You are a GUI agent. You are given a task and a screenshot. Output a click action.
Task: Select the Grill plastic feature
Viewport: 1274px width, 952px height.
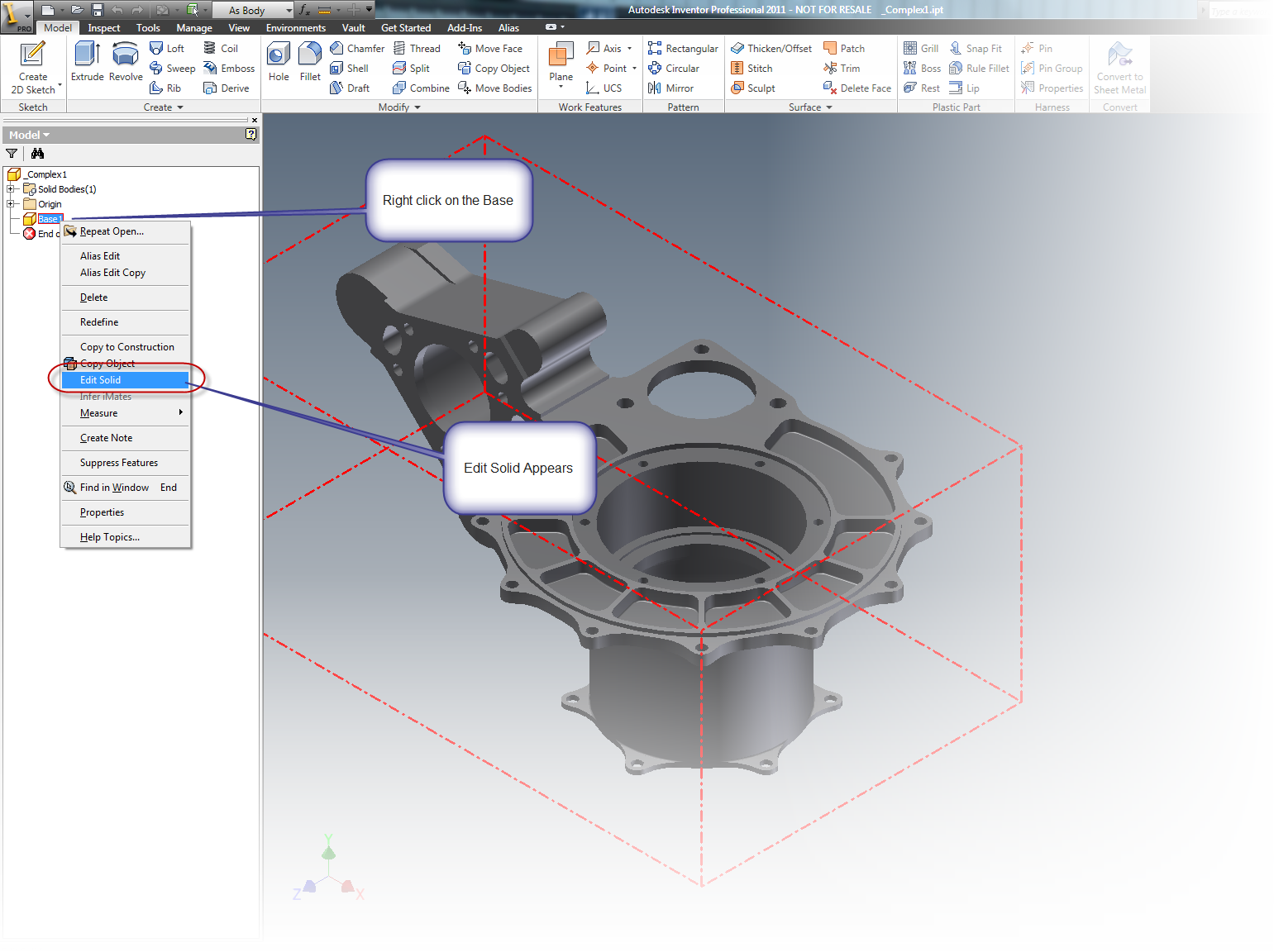[x=921, y=49]
